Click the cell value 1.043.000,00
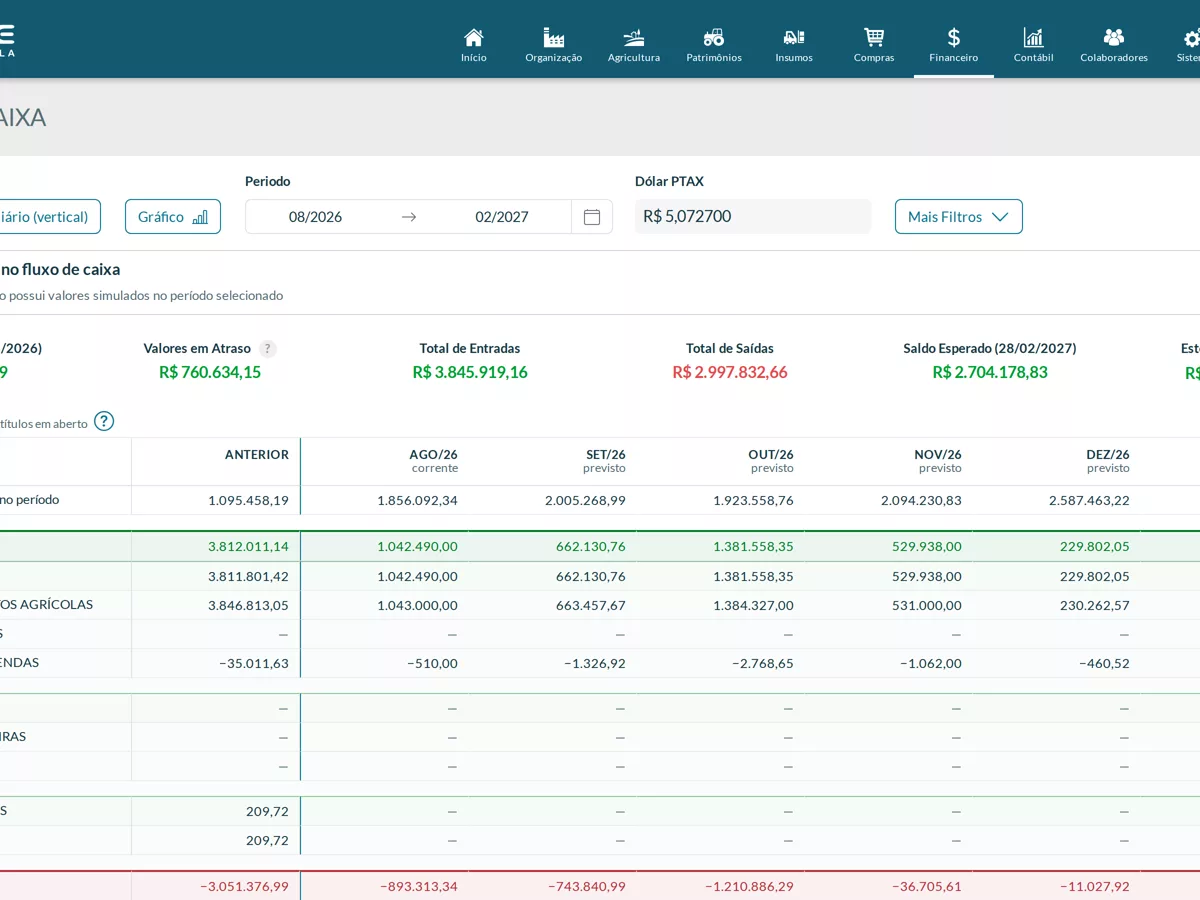 click(x=417, y=605)
